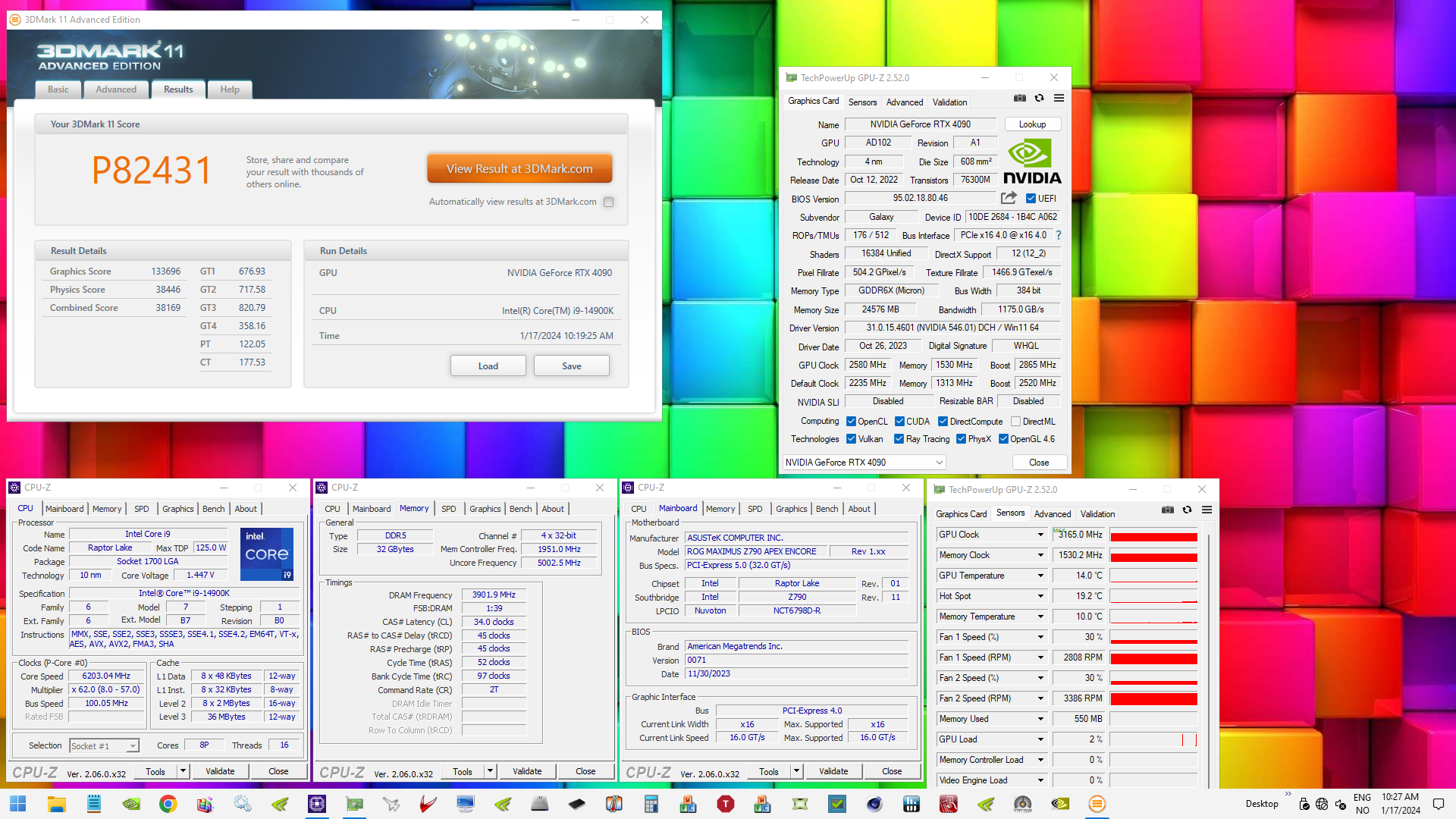Open the Windows Start menu
1456x819 pixels.
click(18, 804)
